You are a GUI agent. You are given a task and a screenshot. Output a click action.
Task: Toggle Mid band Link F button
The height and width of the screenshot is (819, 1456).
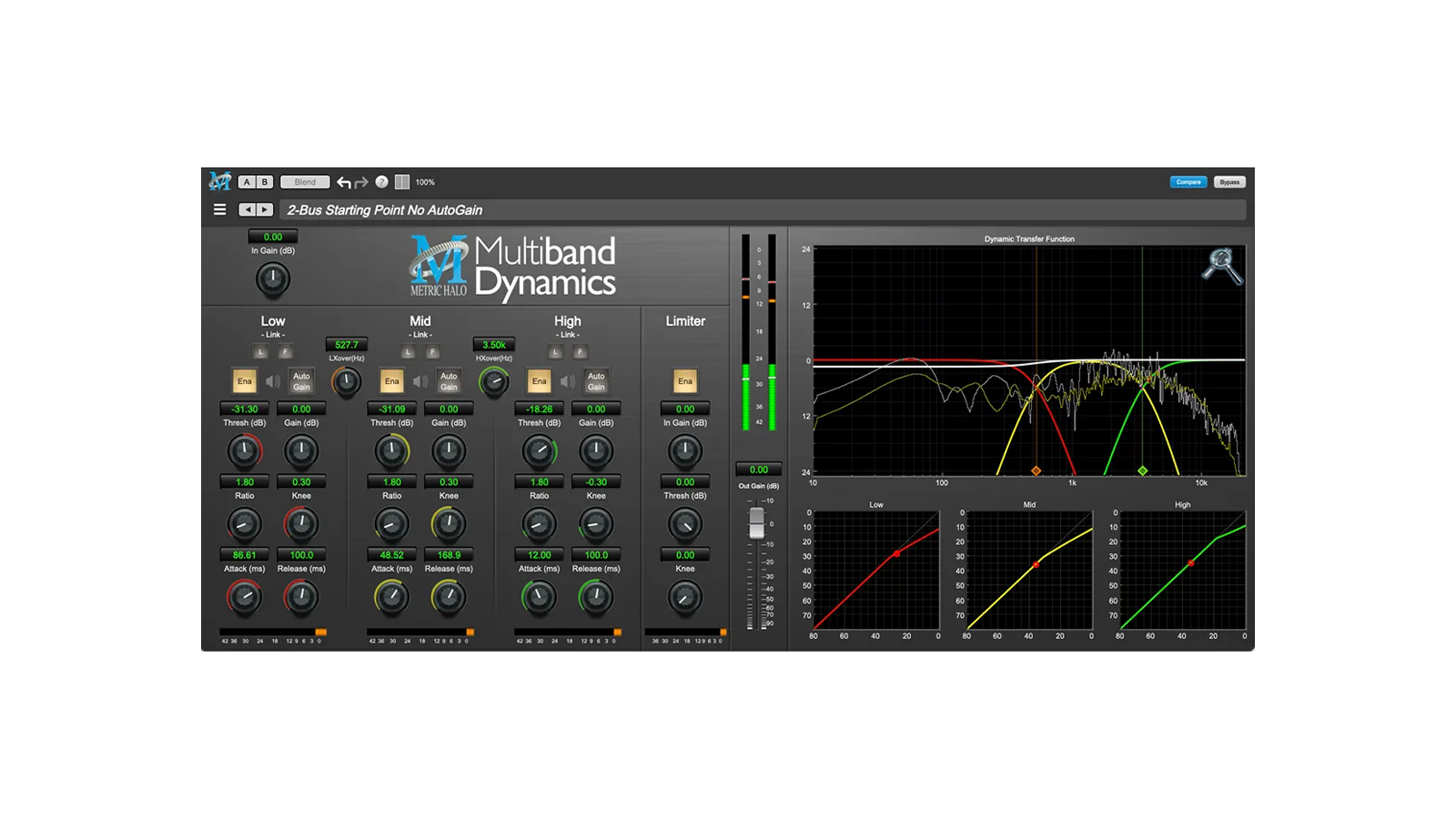point(432,351)
